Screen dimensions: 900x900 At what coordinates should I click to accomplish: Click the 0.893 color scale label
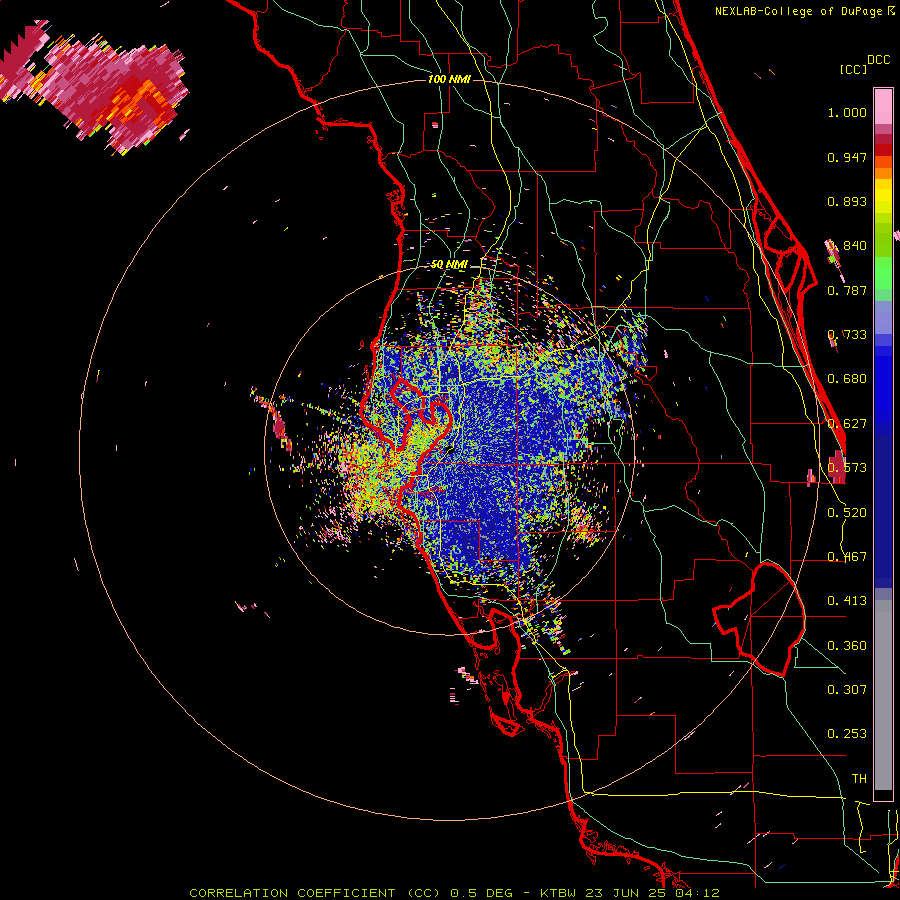click(847, 201)
